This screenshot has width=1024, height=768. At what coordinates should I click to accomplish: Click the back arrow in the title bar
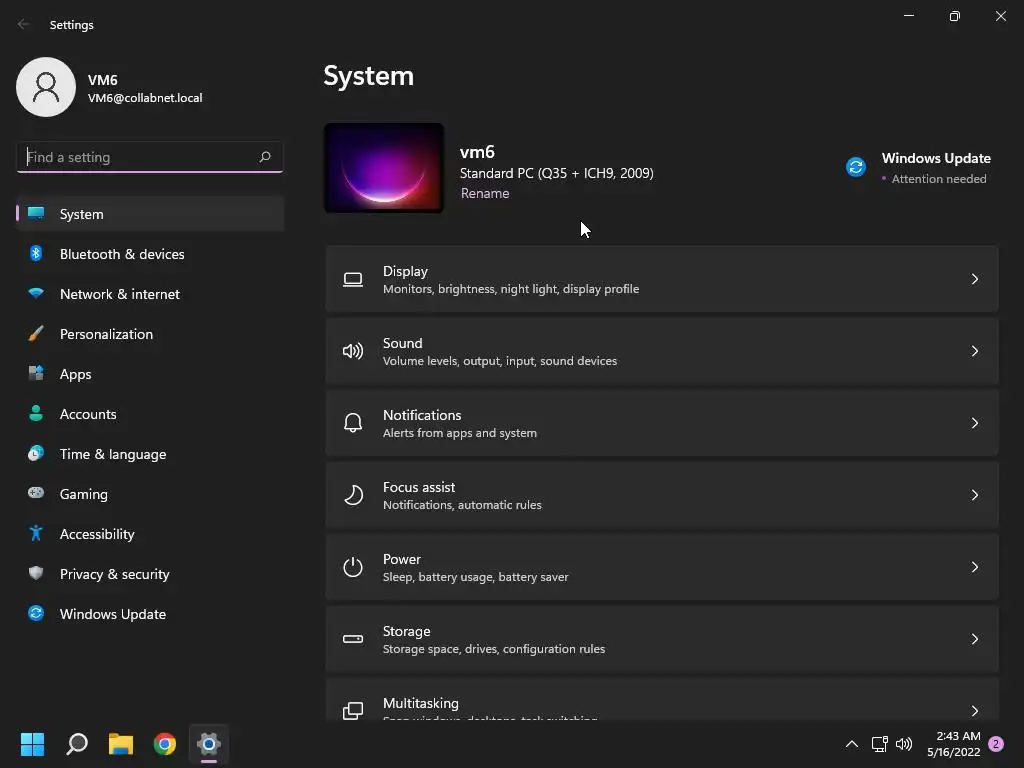click(24, 24)
